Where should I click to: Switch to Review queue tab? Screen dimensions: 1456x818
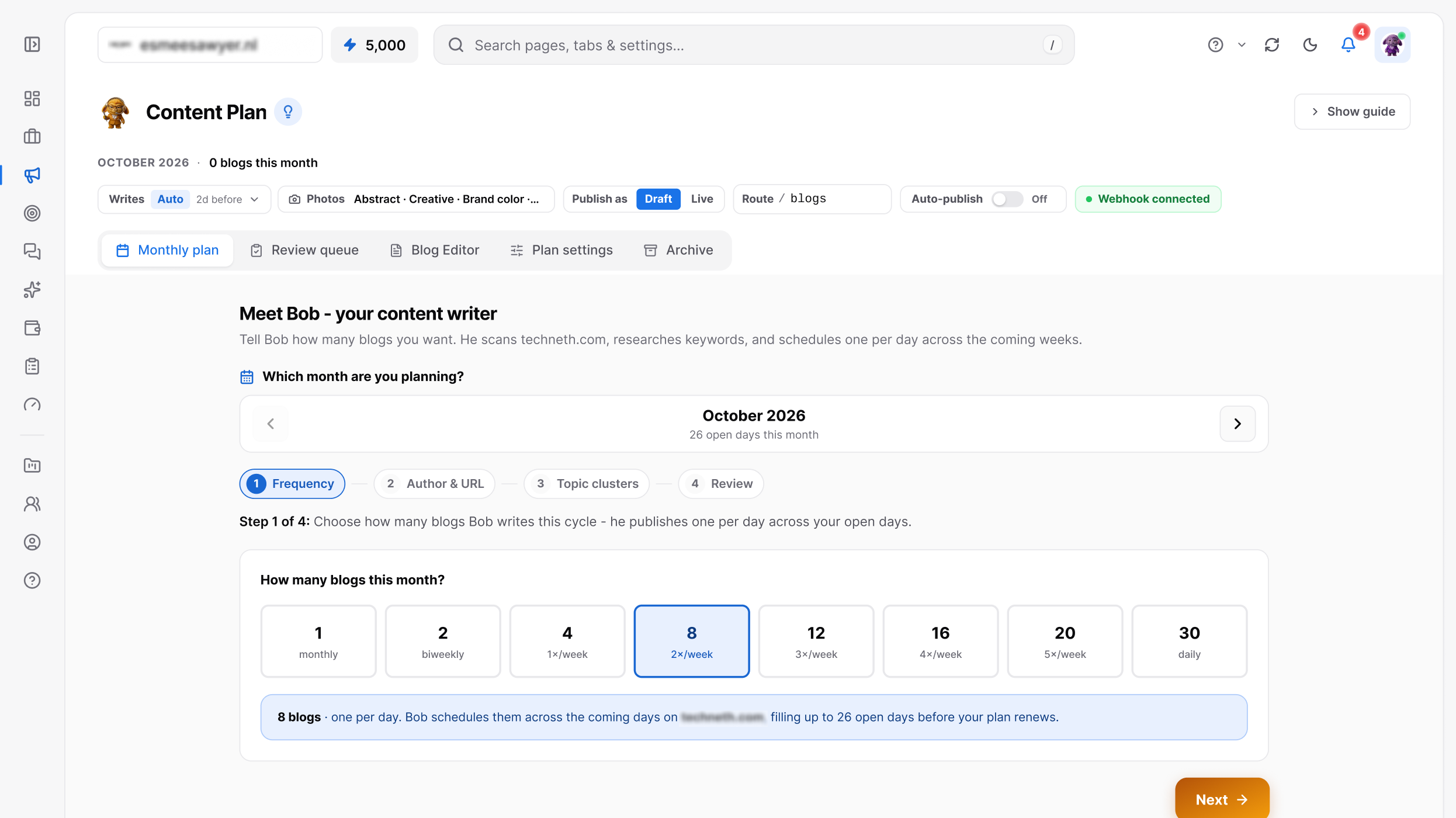(304, 250)
